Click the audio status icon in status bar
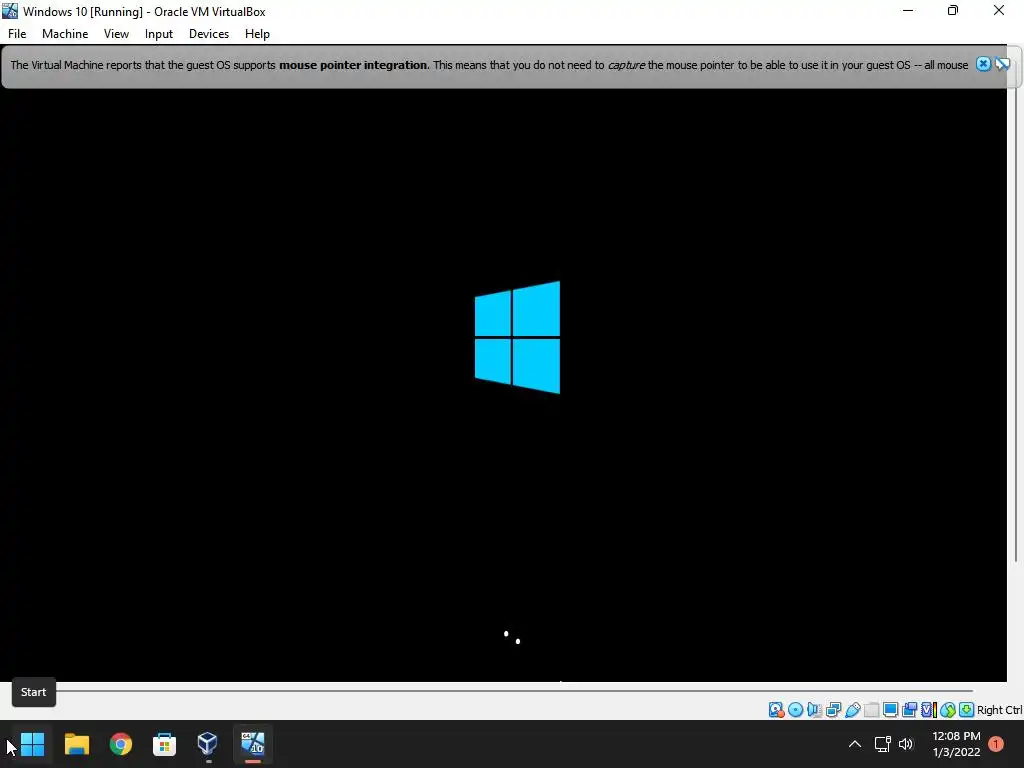1024x768 pixels. coord(814,710)
